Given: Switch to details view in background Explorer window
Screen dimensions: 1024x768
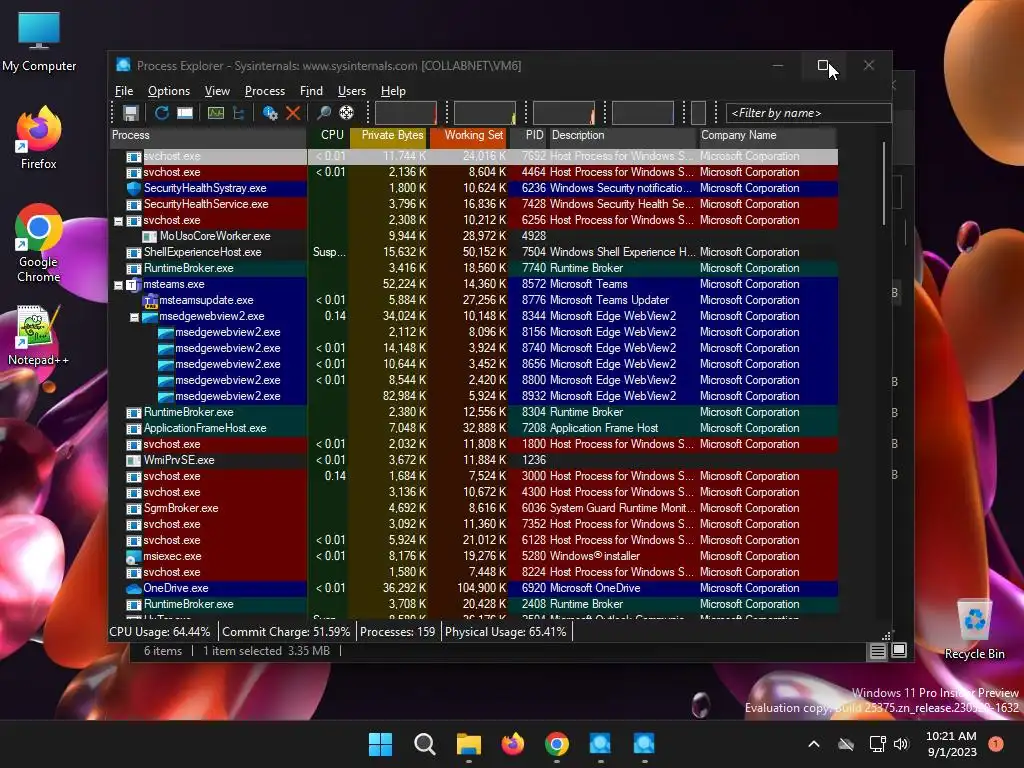Looking at the screenshot, I should [878, 651].
